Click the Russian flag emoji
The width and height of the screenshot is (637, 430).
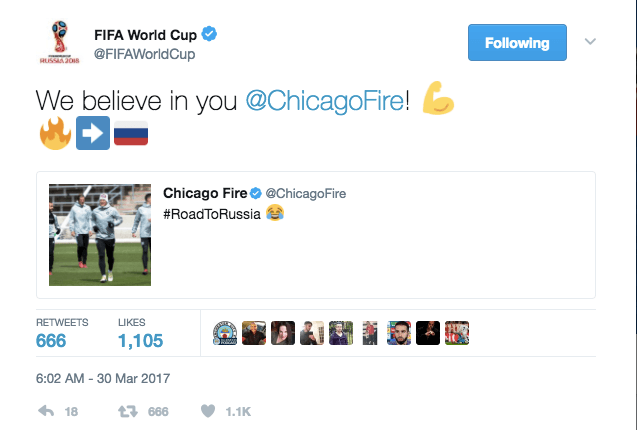tap(130, 133)
